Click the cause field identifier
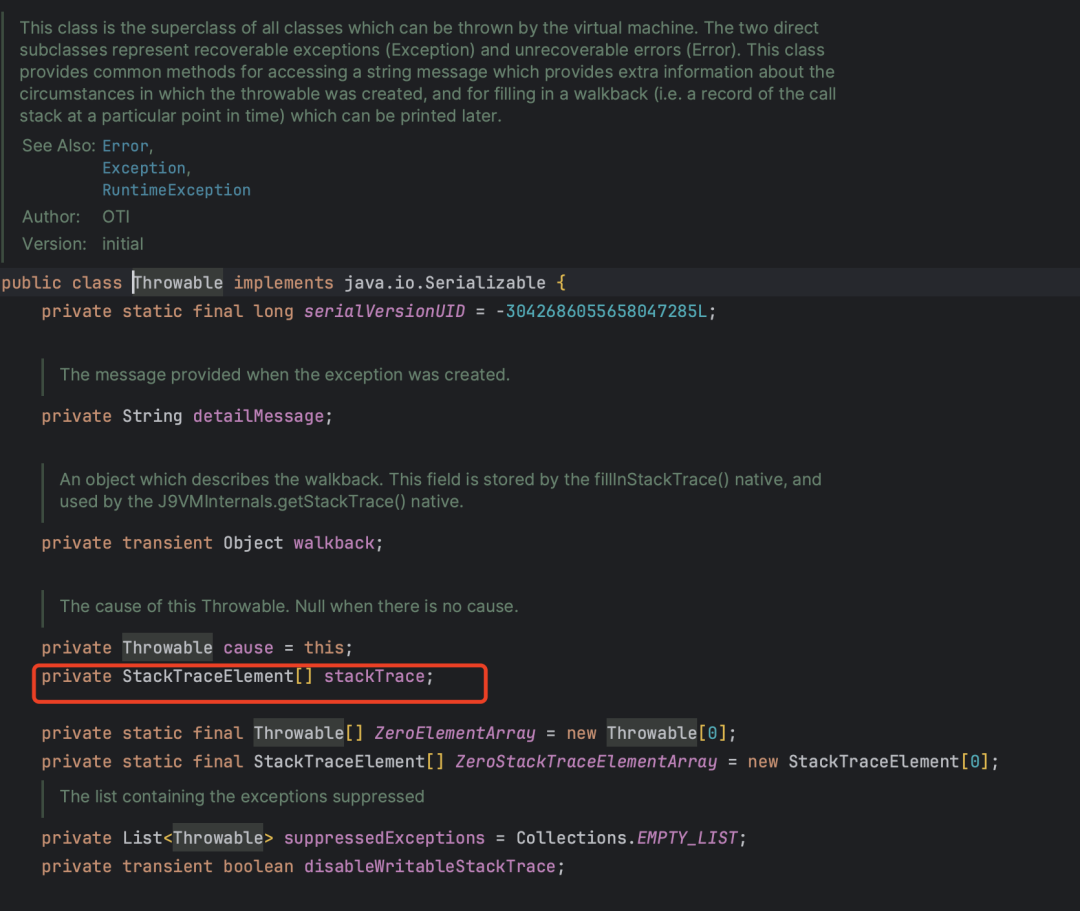Viewport: 1080px width, 911px height. 248,648
